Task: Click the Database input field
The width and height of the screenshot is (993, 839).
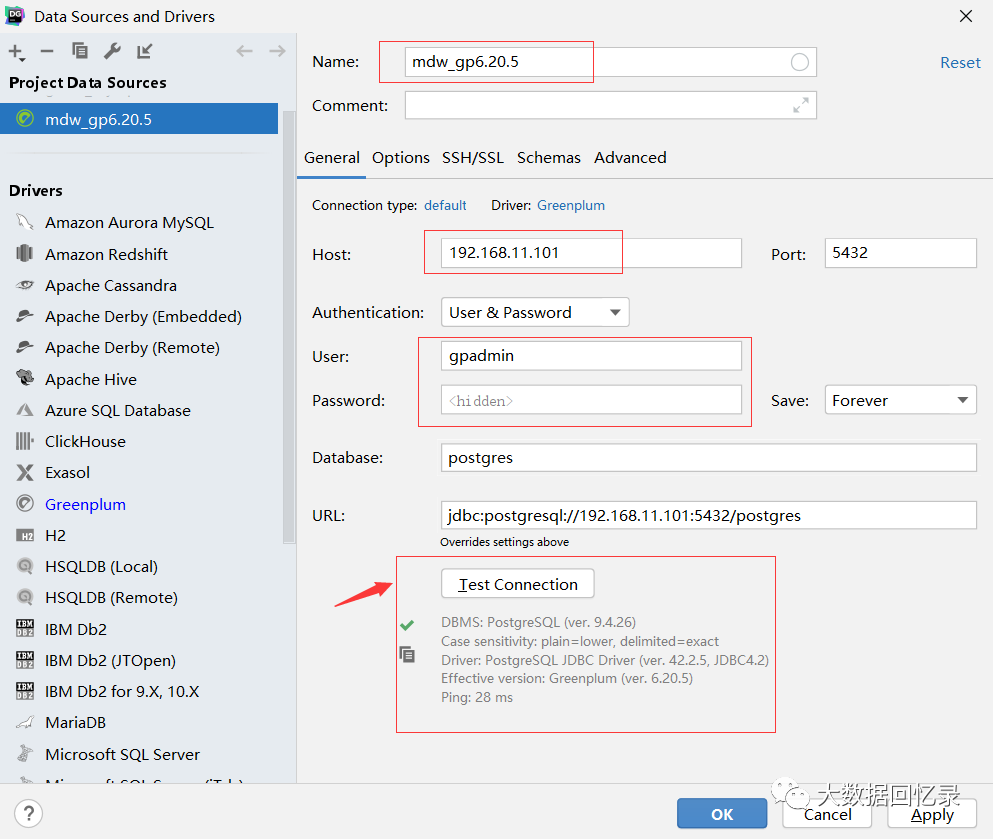Action: point(708,457)
